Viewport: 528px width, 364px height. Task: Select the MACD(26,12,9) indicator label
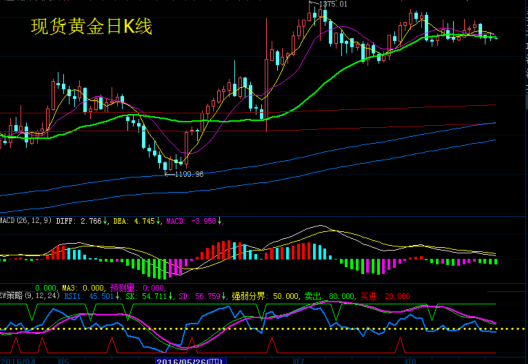[26, 221]
